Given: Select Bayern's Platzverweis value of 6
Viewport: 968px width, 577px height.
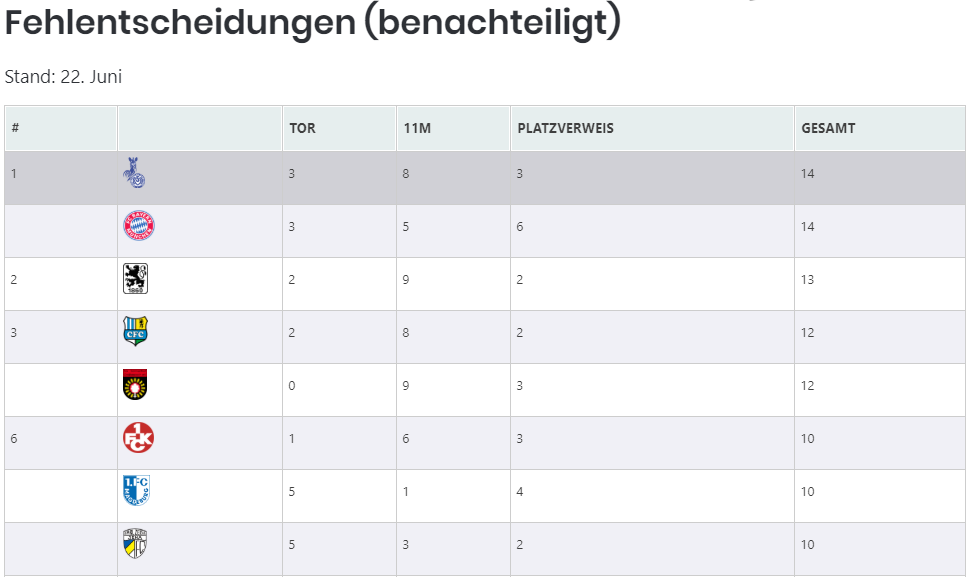Looking at the screenshot, I should (520, 227).
